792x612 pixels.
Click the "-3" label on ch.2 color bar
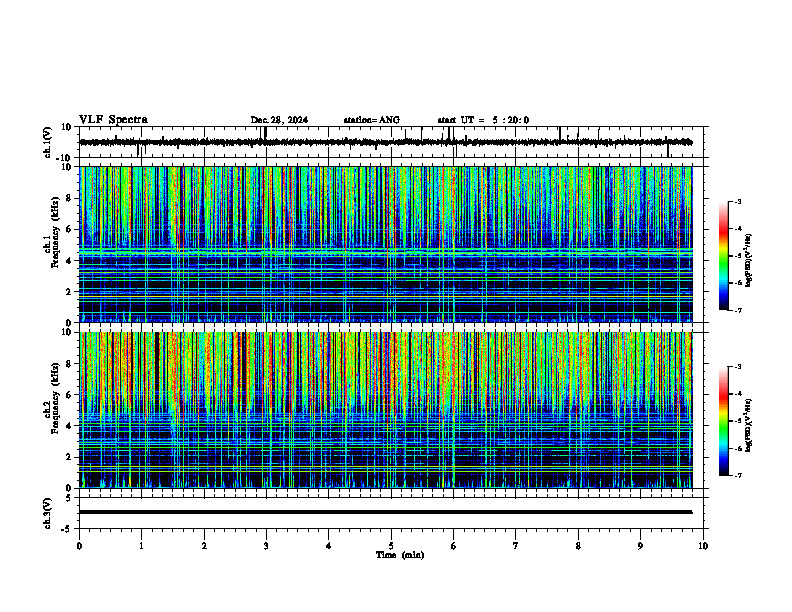[x=738, y=367]
